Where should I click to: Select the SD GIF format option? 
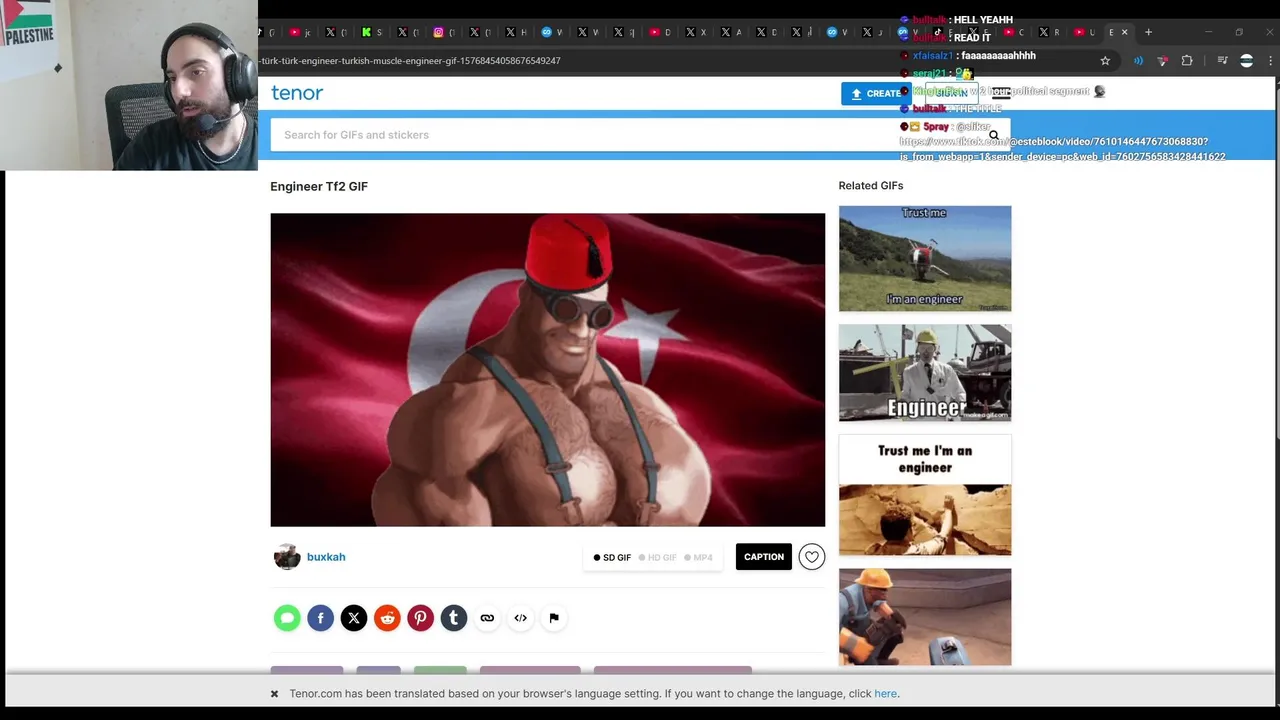[x=612, y=558]
